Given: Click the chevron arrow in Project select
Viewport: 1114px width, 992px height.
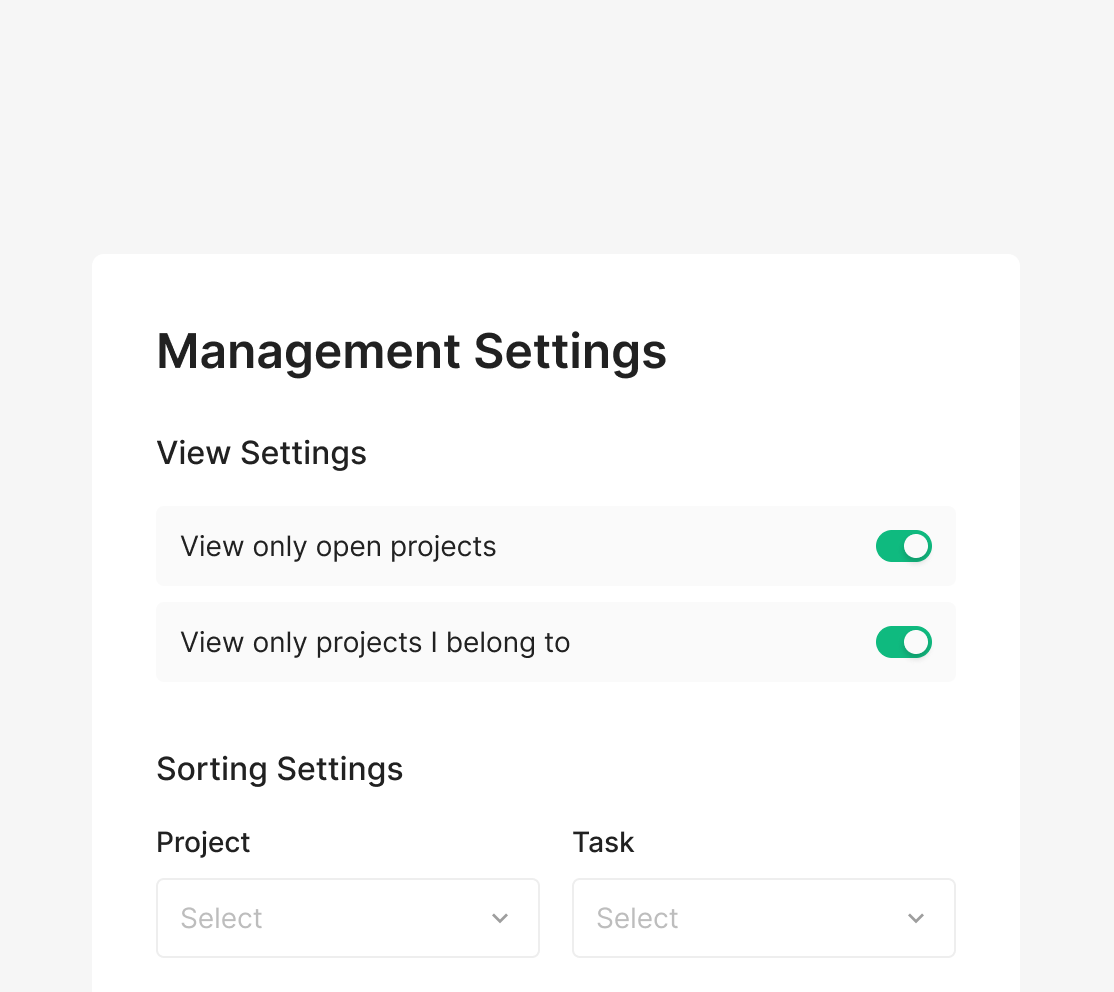Looking at the screenshot, I should pos(500,918).
